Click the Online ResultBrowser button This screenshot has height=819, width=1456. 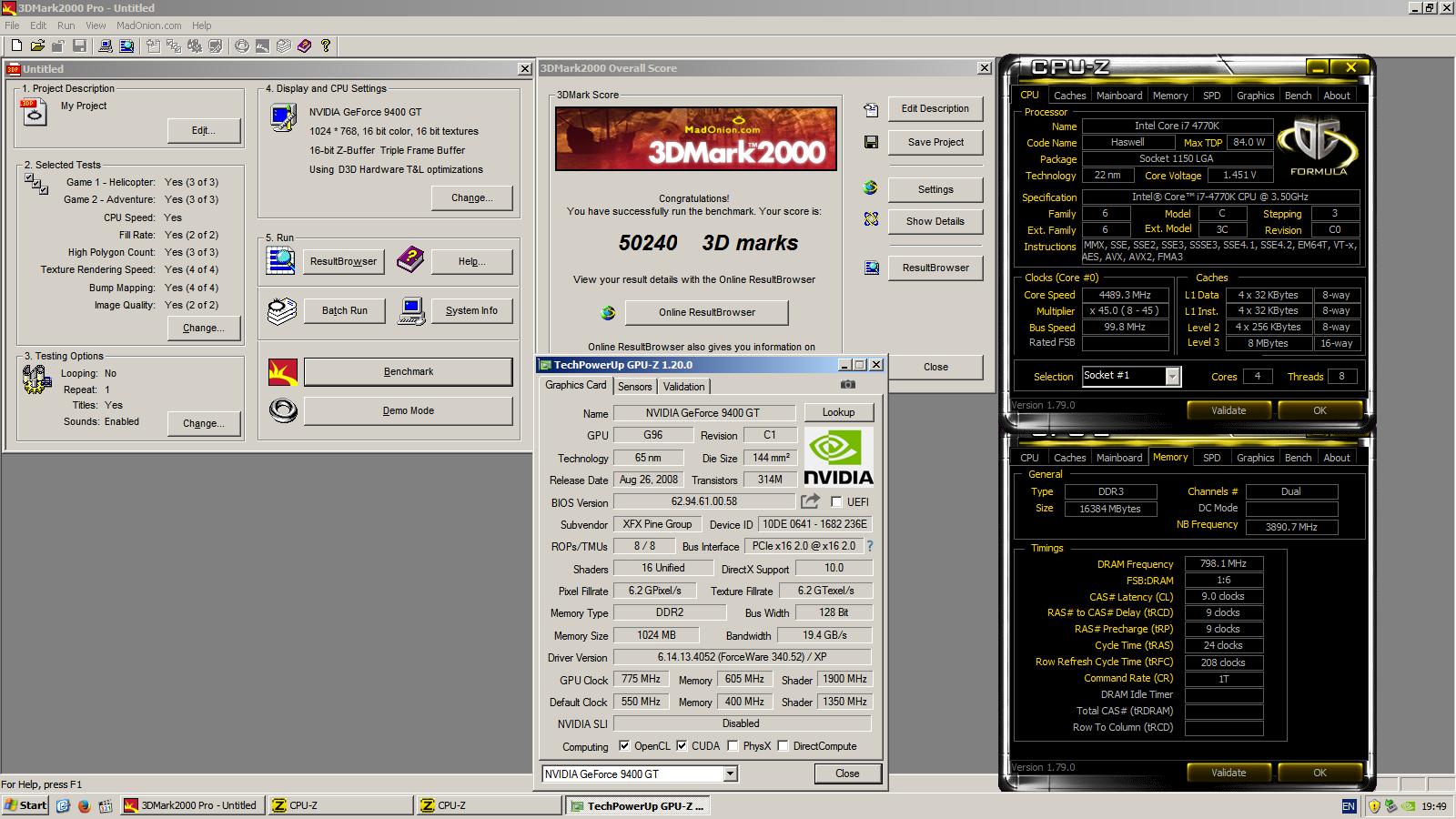point(707,313)
